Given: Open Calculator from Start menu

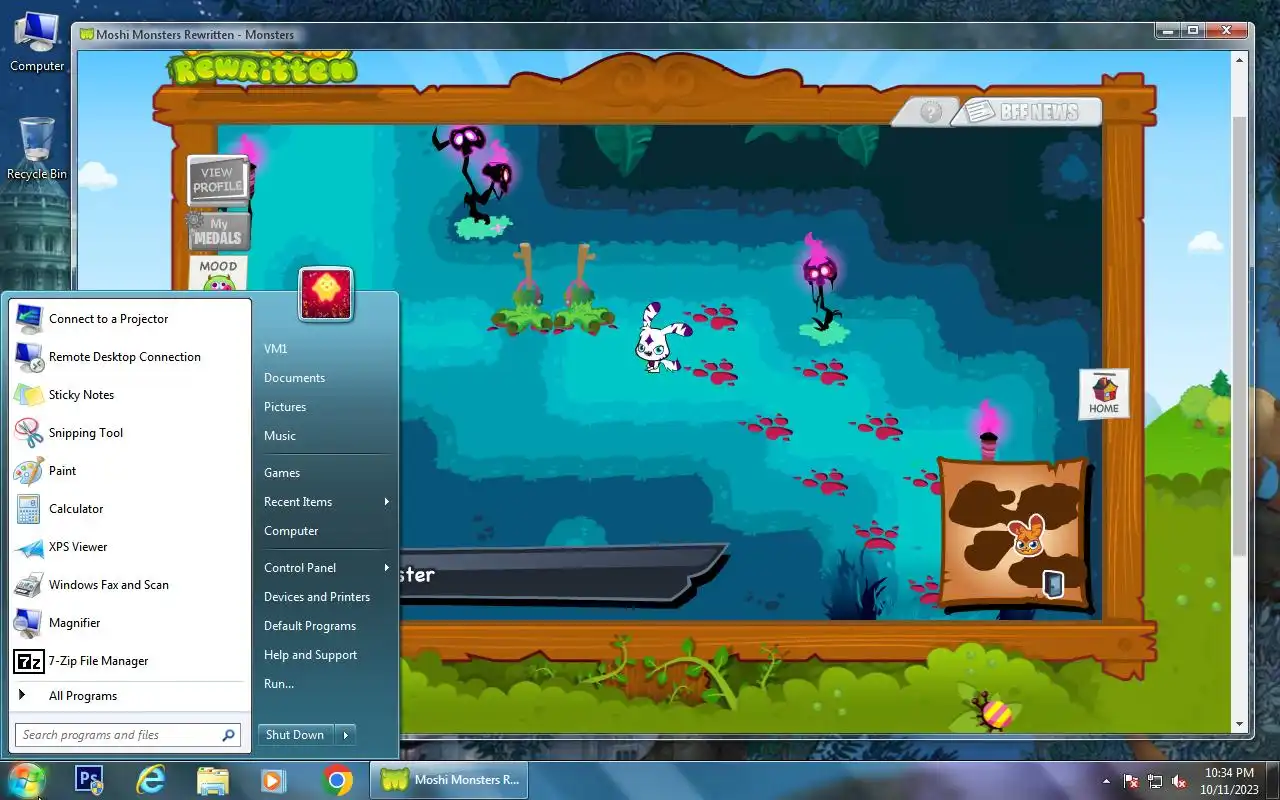Looking at the screenshot, I should [x=130, y=509].
